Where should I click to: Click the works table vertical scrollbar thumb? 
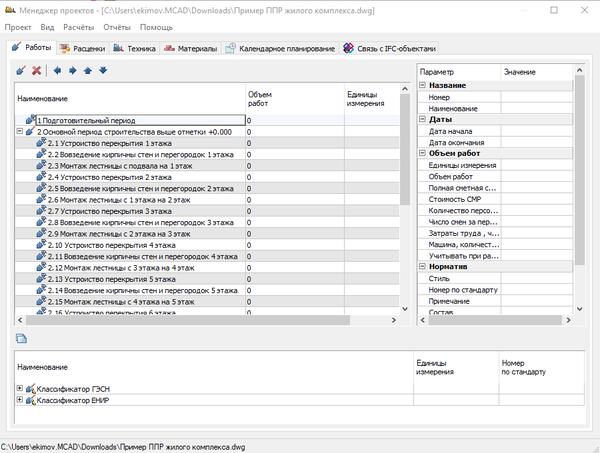tap(405, 149)
